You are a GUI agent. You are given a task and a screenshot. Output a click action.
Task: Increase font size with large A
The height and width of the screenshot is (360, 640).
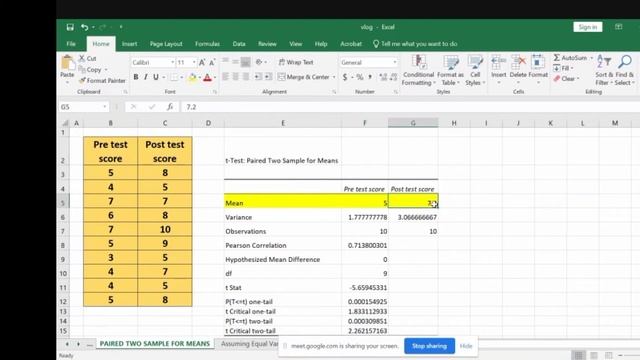coord(202,62)
